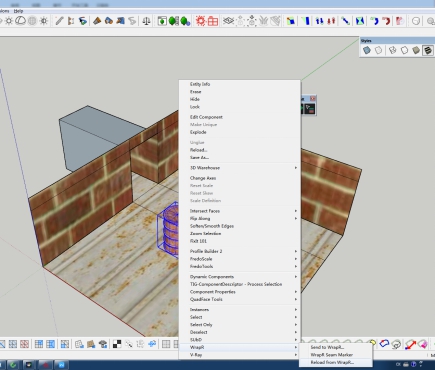The image size is (435, 370).
Task: Expand the Intersect Faces submenu
Action: (x=240, y=211)
